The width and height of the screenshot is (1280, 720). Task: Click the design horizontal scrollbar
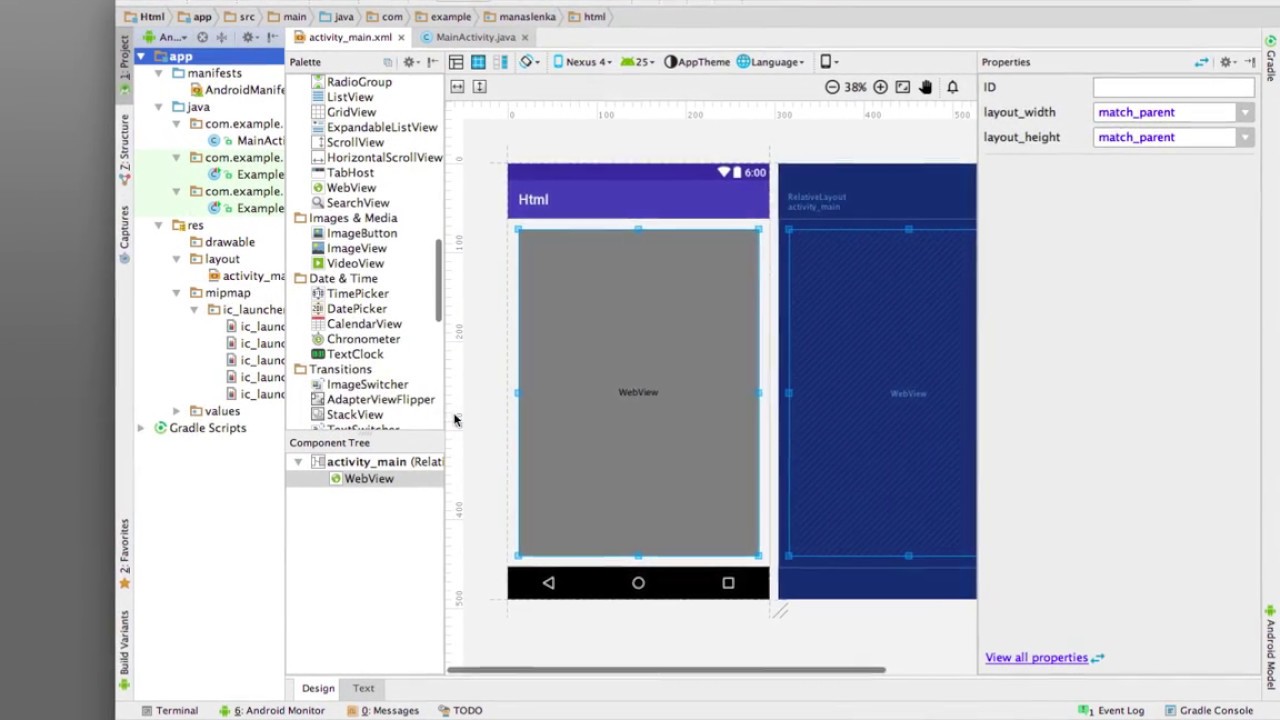click(x=666, y=670)
